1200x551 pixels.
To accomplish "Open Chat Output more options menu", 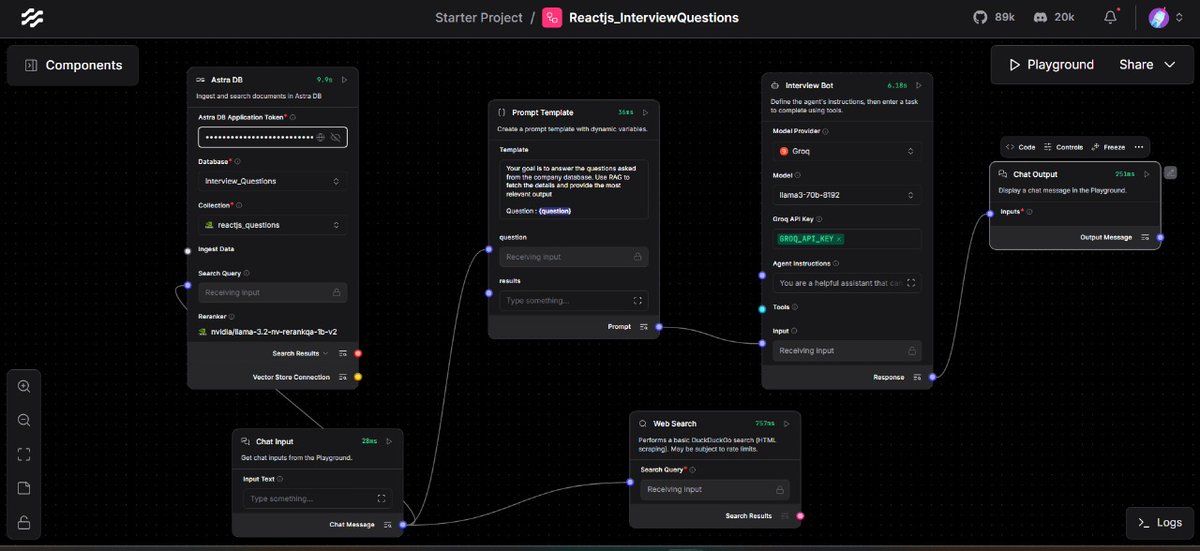I will [x=1139, y=147].
